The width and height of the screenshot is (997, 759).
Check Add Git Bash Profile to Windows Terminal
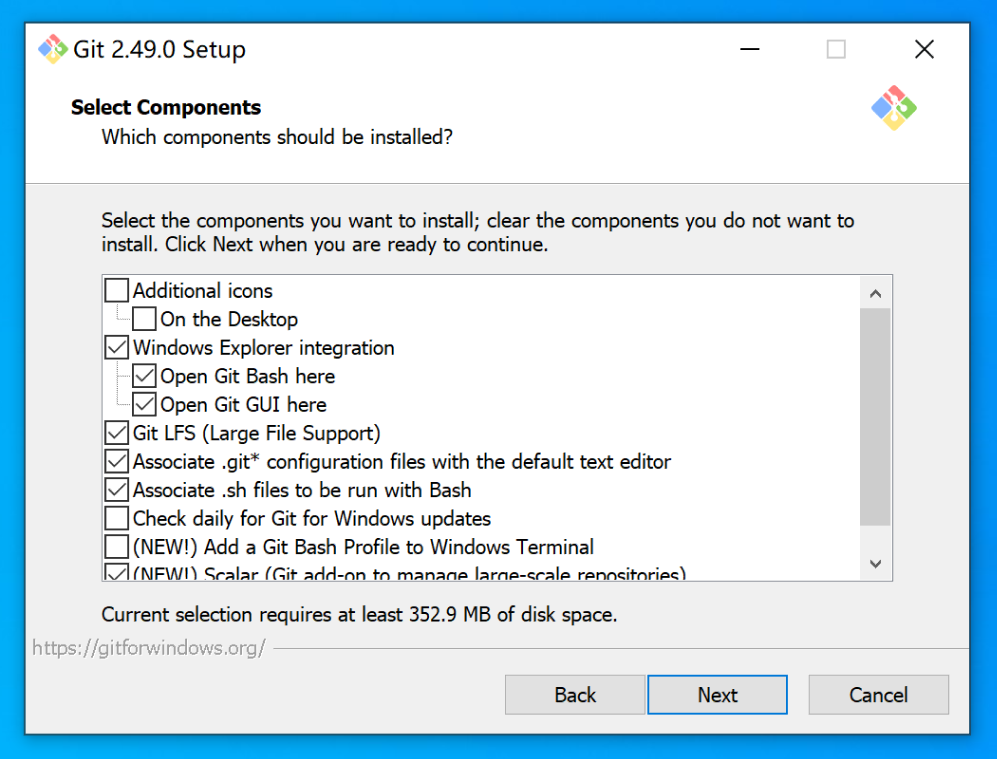click(117, 548)
